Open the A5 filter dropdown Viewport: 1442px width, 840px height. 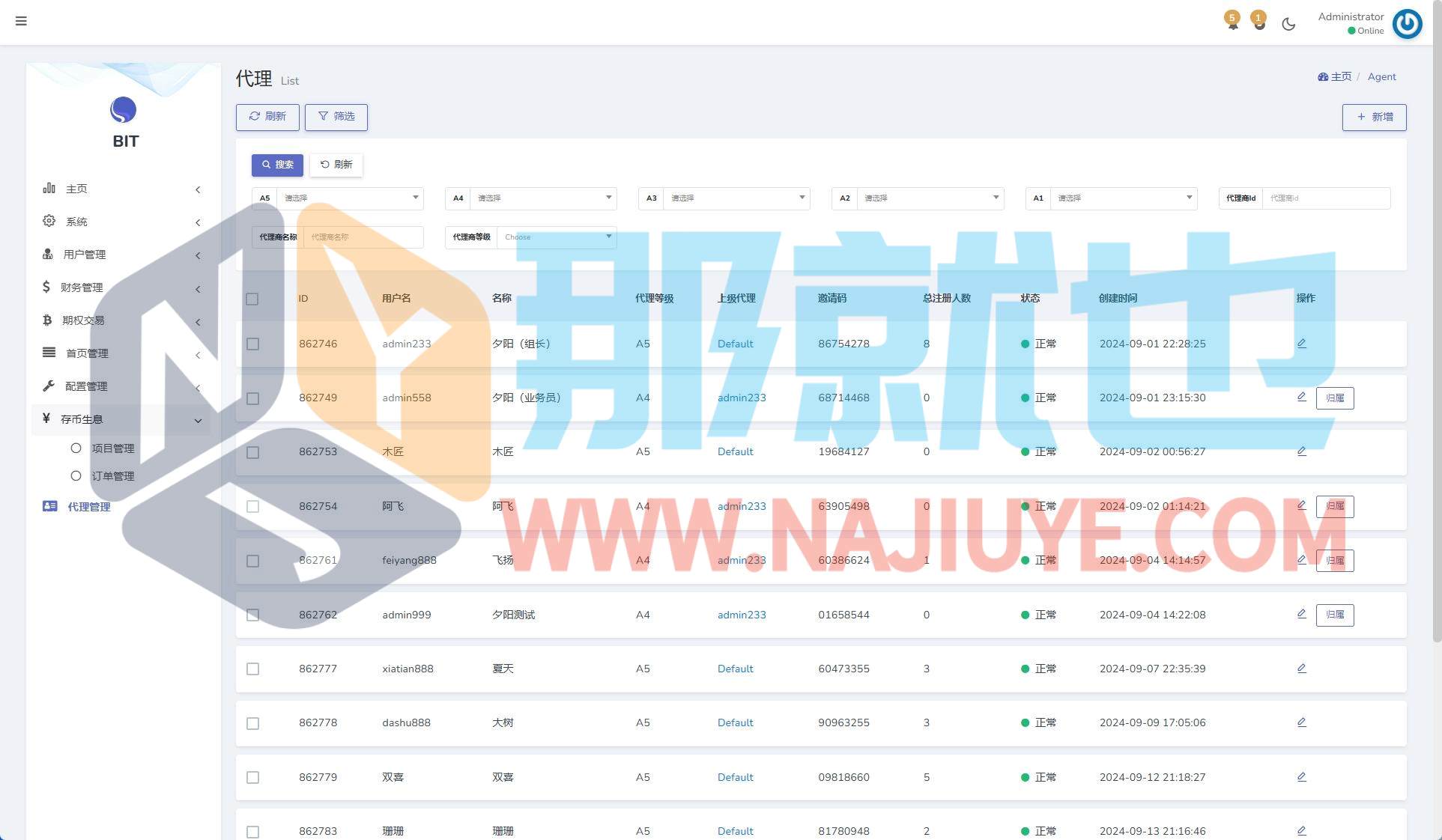[350, 198]
